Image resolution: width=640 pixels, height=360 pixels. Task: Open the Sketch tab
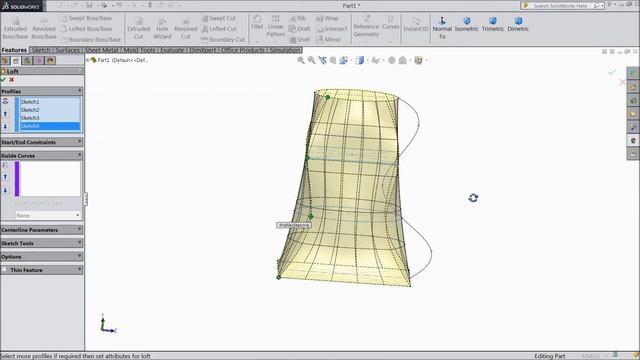pyautogui.click(x=41, y=50)
